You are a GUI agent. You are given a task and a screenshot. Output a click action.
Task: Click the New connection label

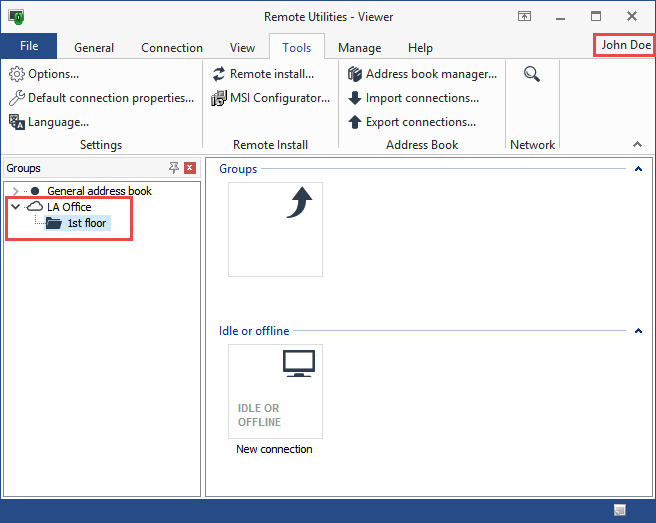tap(274, 449)
